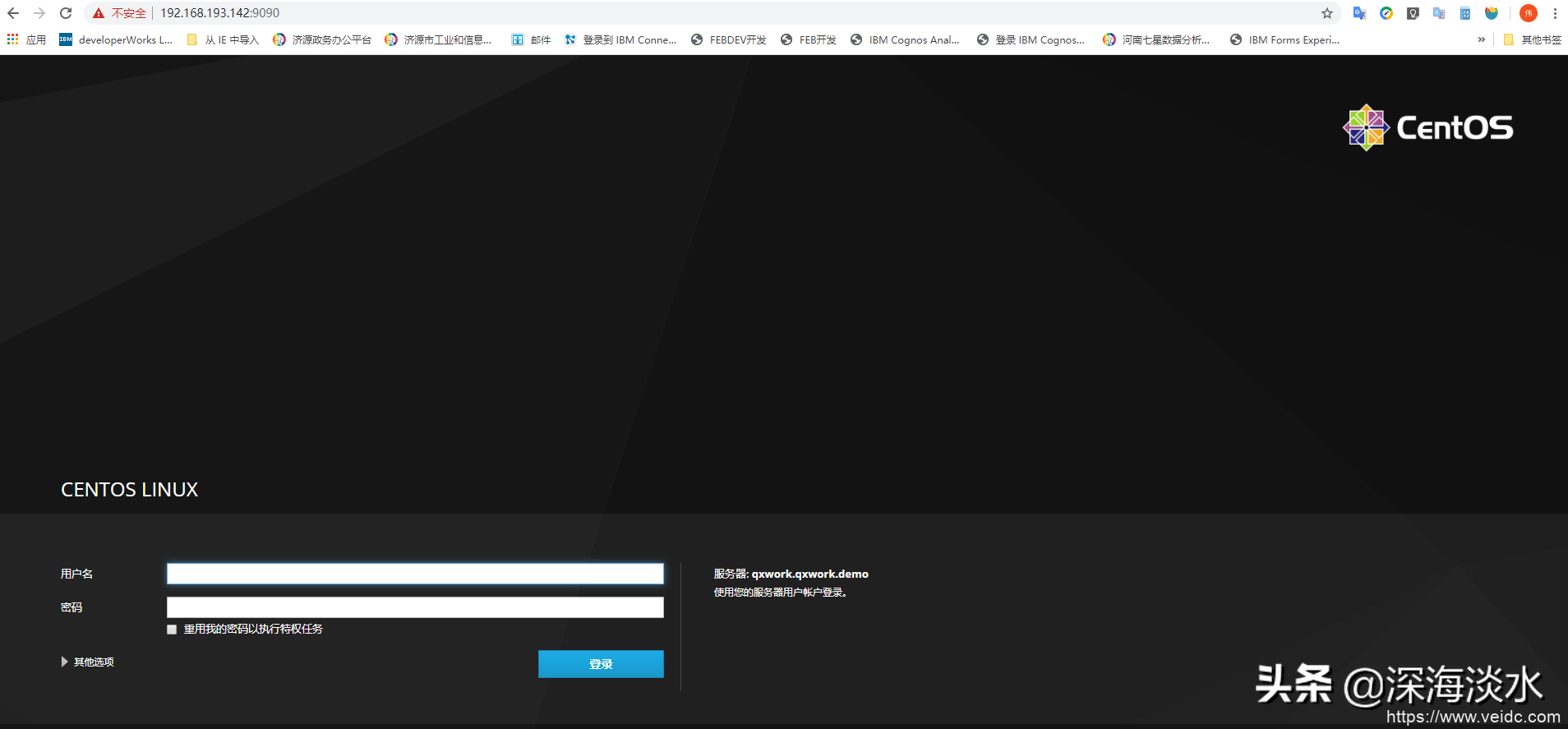Screen dimensions: 1568x729
Task: Open the fruit bowl extension icon
Action: pyautogui.click(x=1492, y=13)
